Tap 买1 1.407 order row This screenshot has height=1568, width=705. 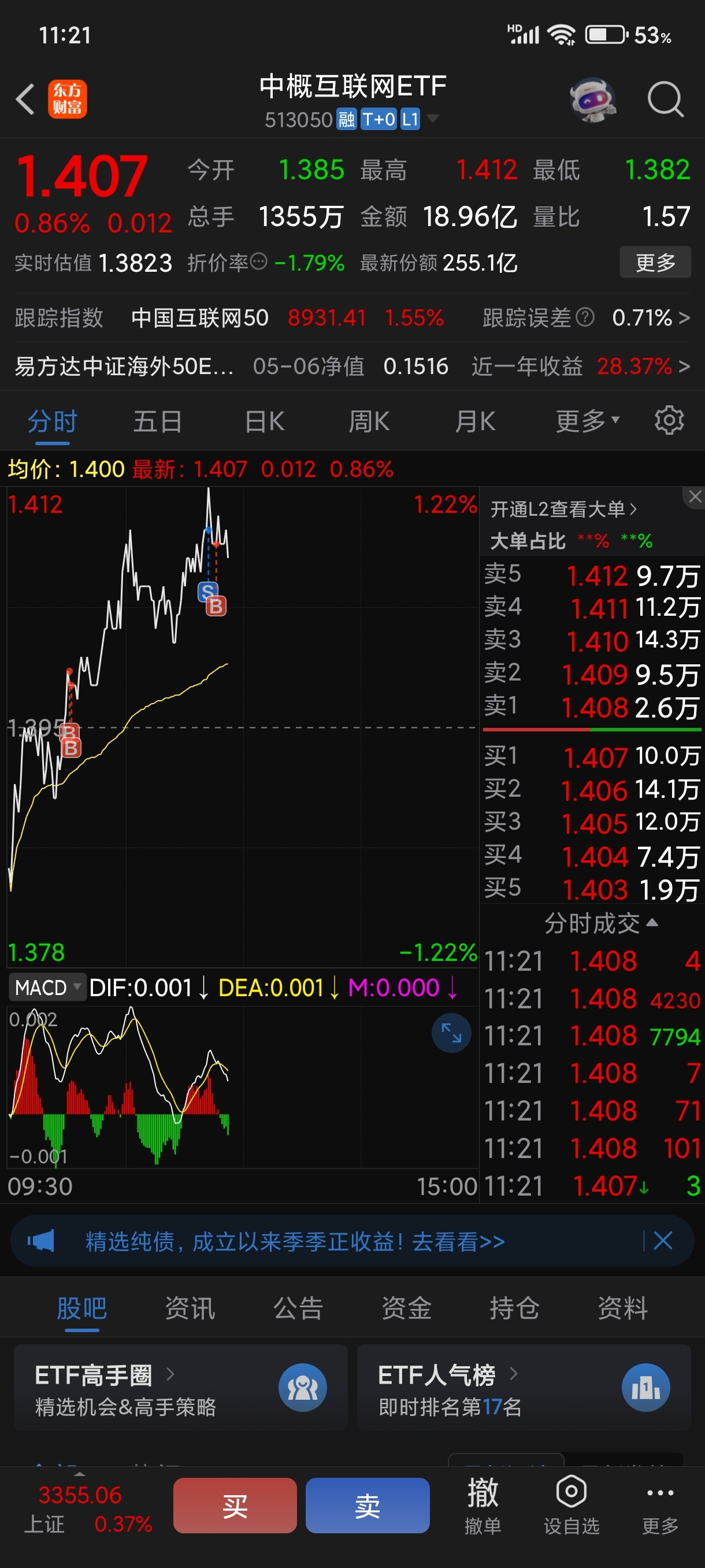tap(592, 757)
